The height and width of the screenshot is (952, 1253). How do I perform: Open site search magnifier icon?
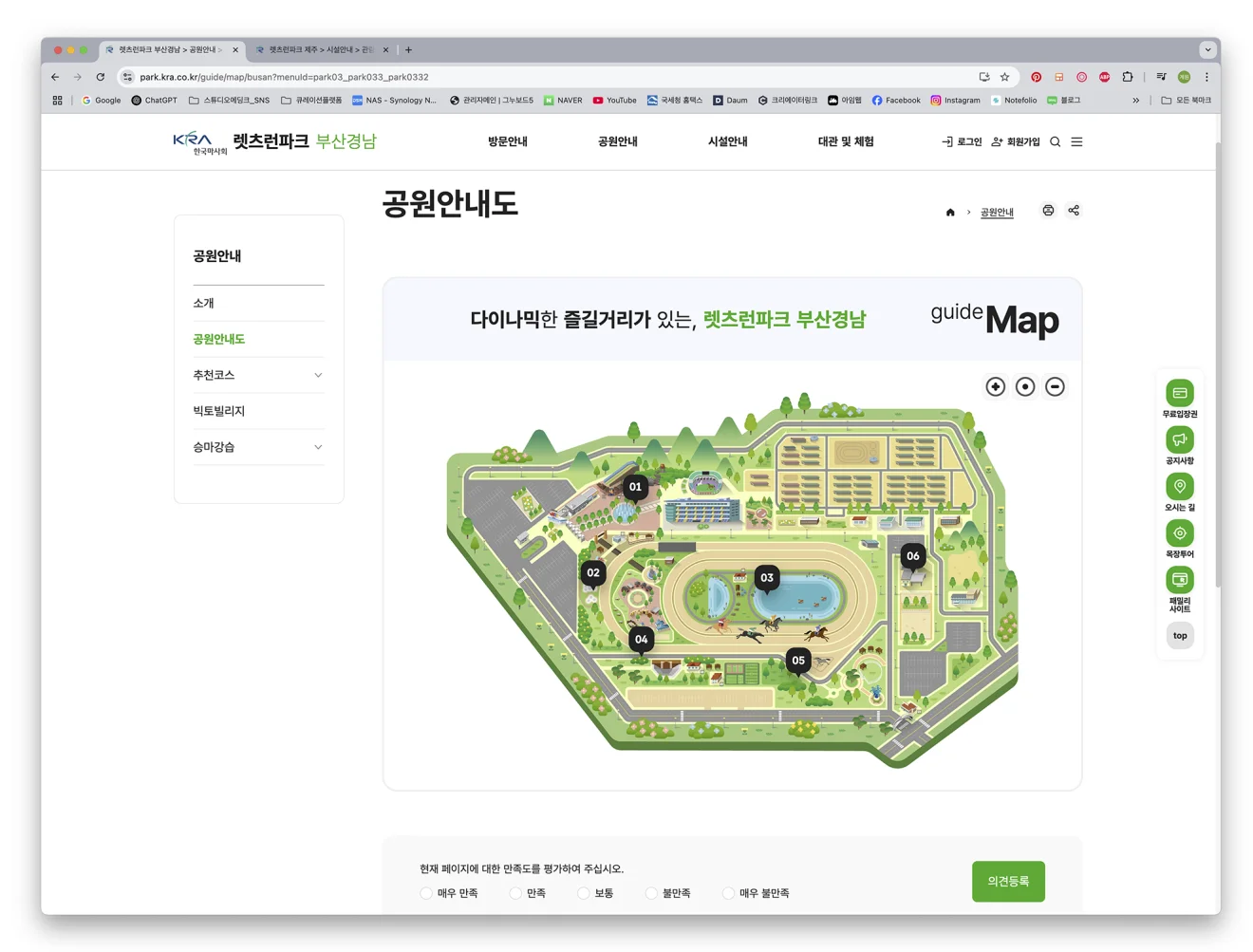click(x=1055, y=141)
